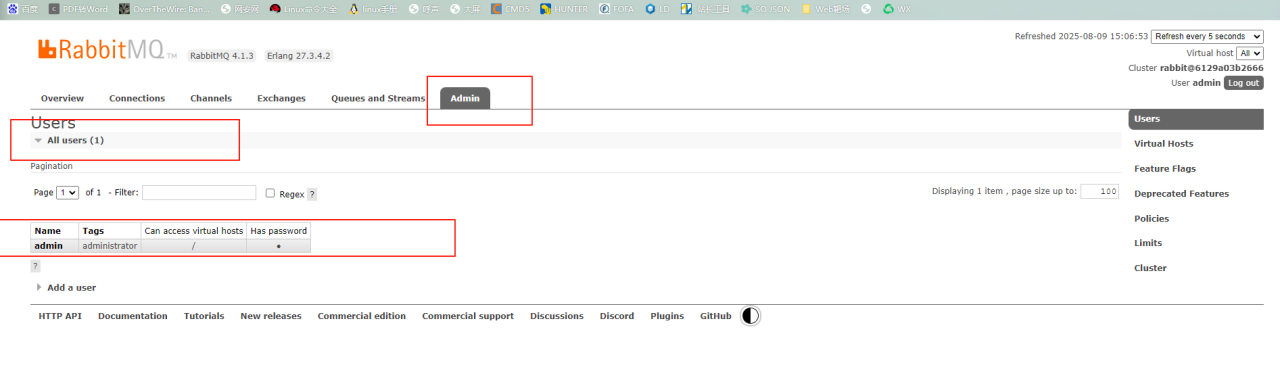The height and width of the screenshot is (386, 1280).
Task: Click the help icon next to Regex
Action: [x=312, y=194]
